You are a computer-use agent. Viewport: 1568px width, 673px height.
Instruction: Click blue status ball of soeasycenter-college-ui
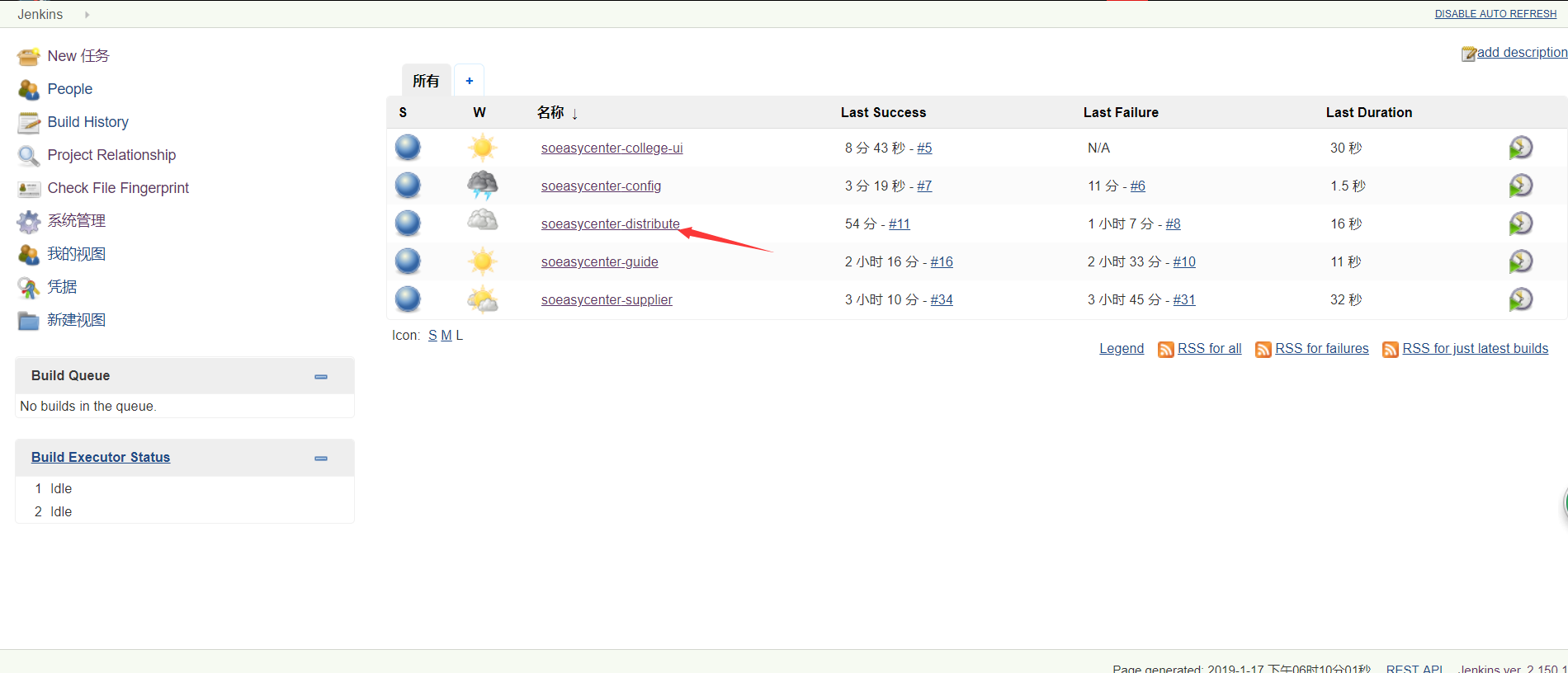[x=408, y=148]
